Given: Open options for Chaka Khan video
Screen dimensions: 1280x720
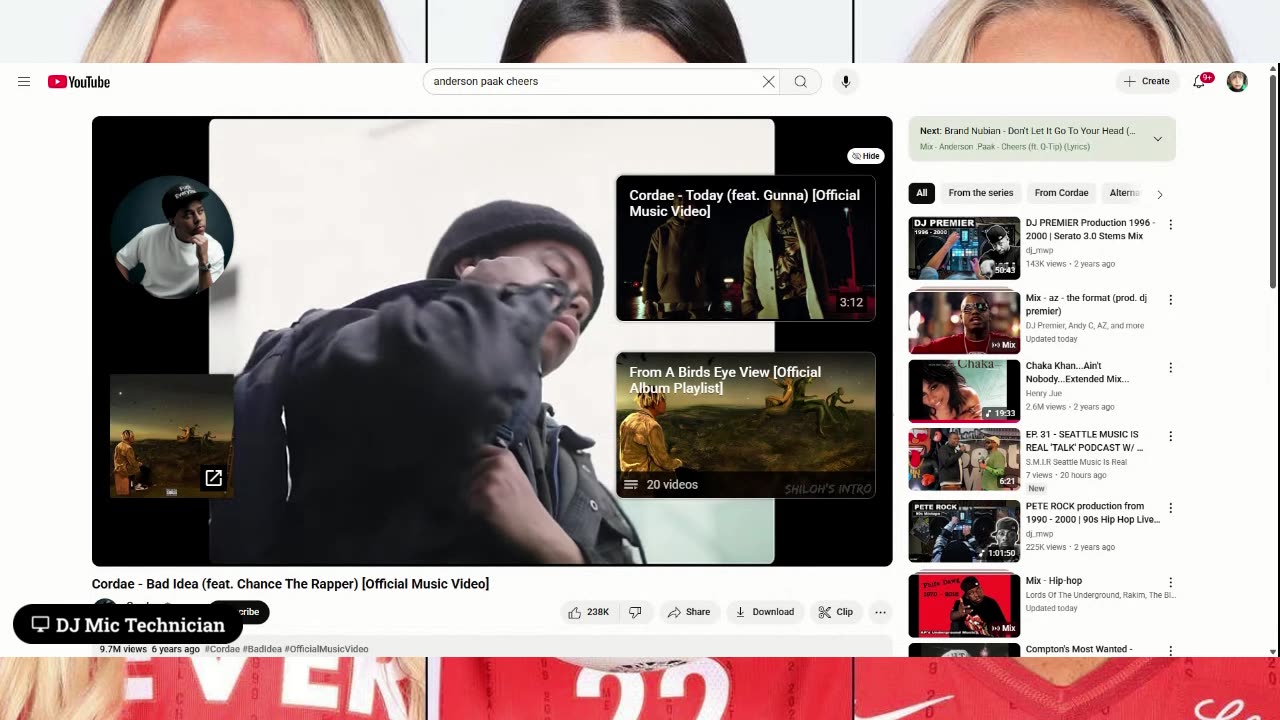Looking at the screenshot, I should [x=1170, y=368].
